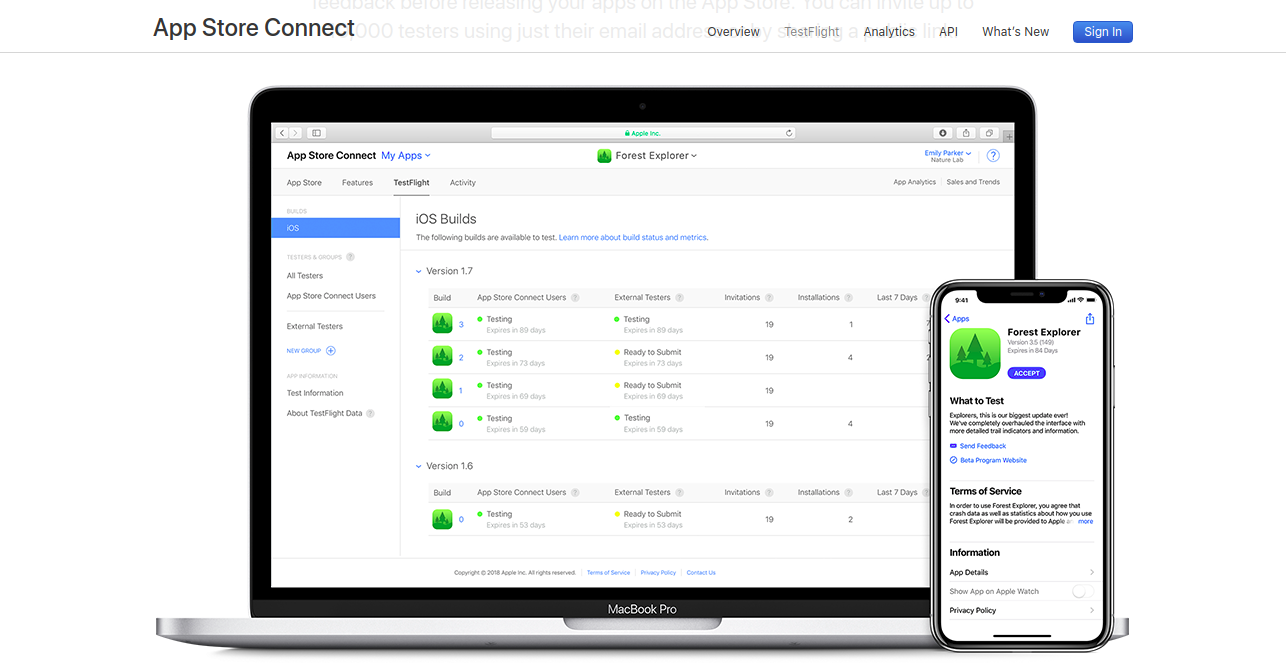Viewport: 1286px width, 672px height.
Task: Click Learn more about build status link
Action: click(633, 237)
